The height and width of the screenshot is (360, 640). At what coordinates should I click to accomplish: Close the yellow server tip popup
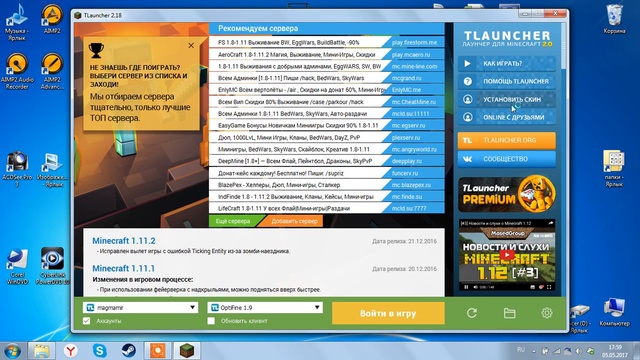click(191, 46)
